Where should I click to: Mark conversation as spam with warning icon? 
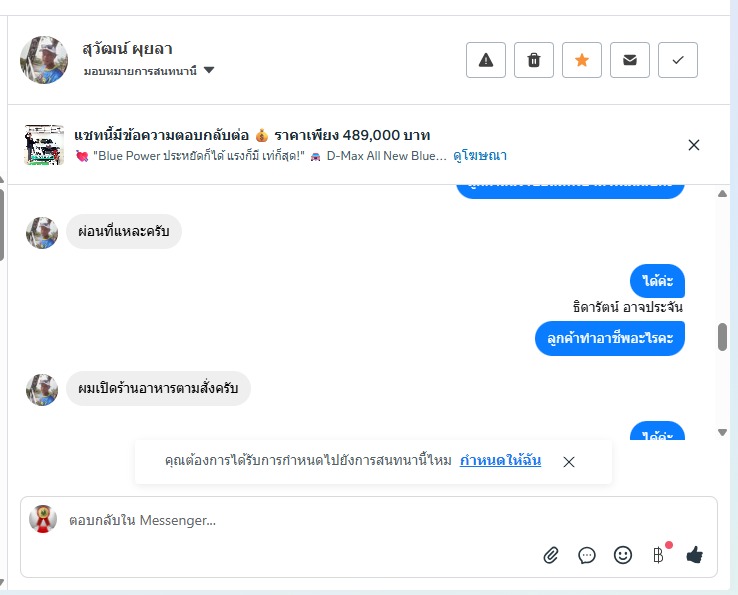486,60
